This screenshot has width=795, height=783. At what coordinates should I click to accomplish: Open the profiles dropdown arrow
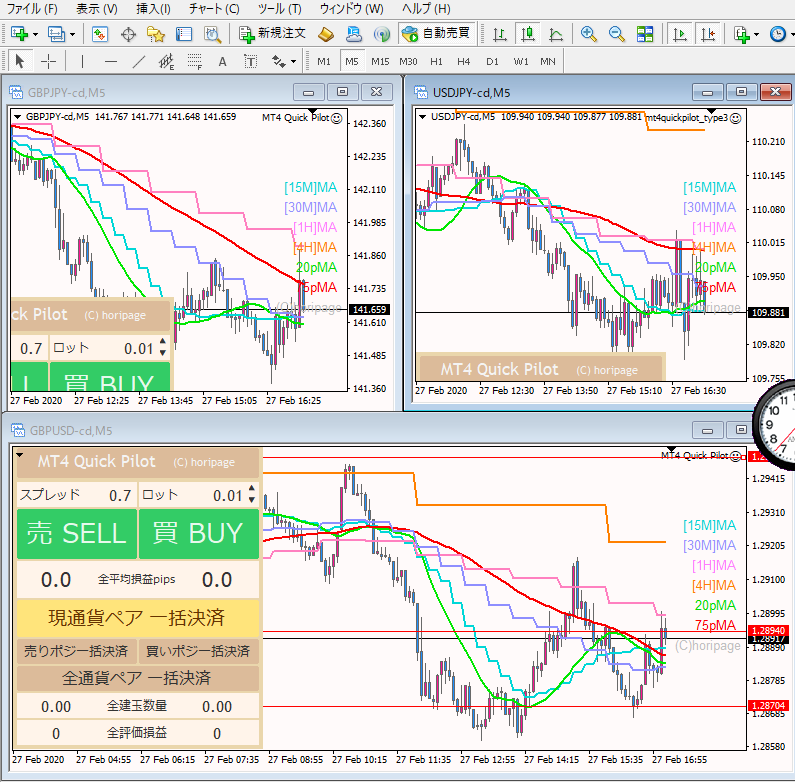pyautogui.click(x=72, y=34)
